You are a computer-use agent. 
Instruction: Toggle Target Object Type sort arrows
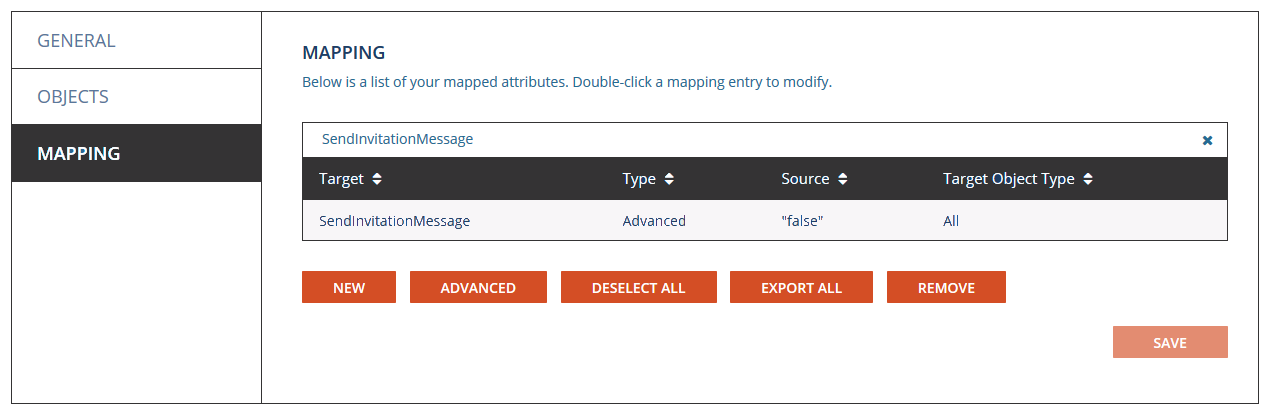tap(1088, 180)
